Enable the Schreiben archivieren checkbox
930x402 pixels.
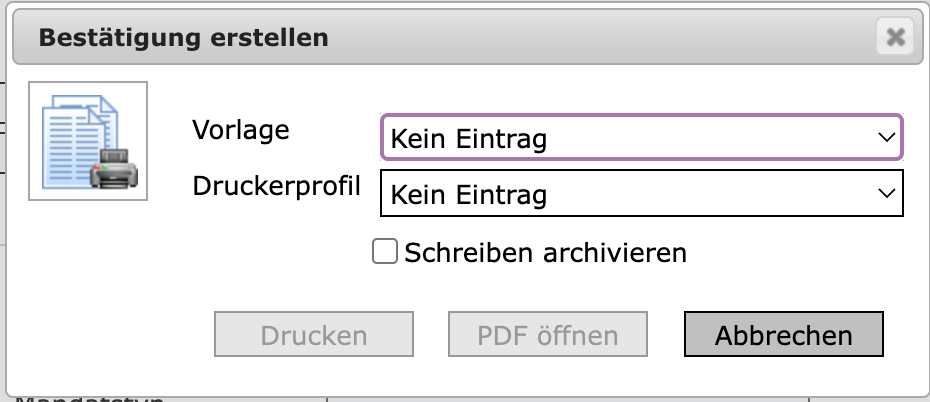click(385, 252)
